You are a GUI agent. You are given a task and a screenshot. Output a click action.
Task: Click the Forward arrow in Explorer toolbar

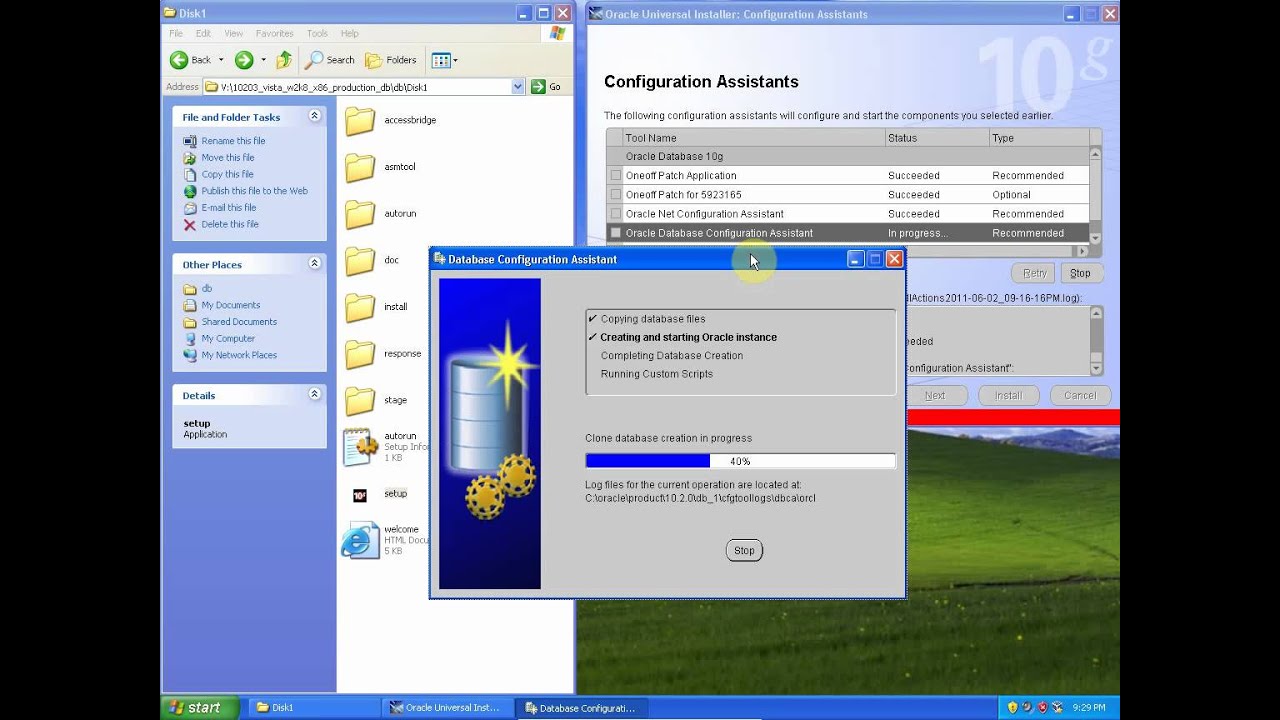tap(244, 60)
